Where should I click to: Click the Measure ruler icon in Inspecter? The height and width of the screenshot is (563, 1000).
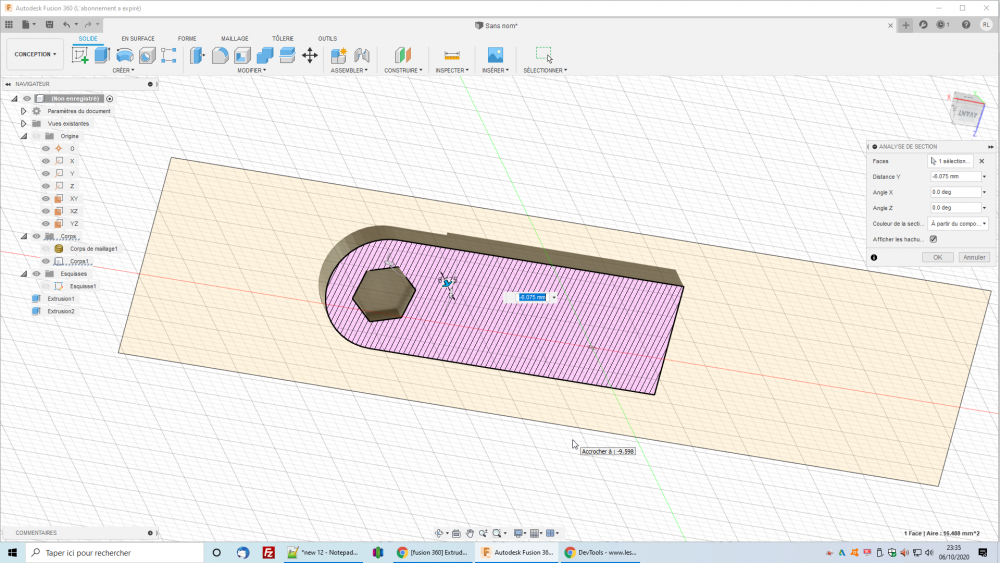point(451,55)
